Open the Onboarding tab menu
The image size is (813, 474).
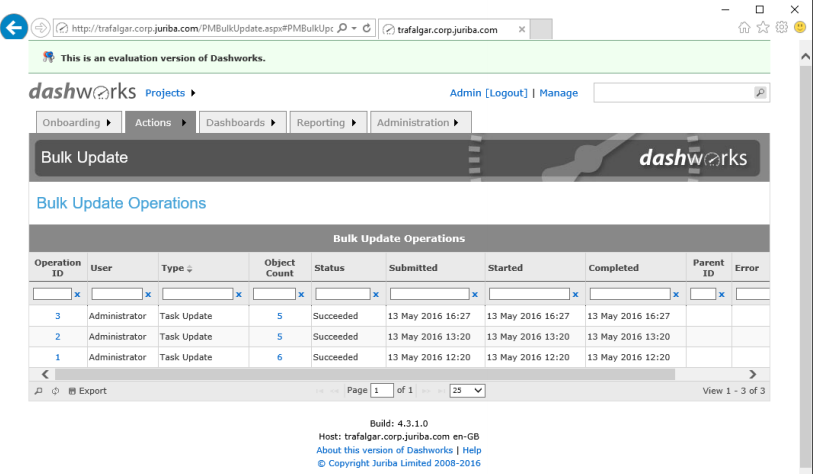click(x=79, y=122)
